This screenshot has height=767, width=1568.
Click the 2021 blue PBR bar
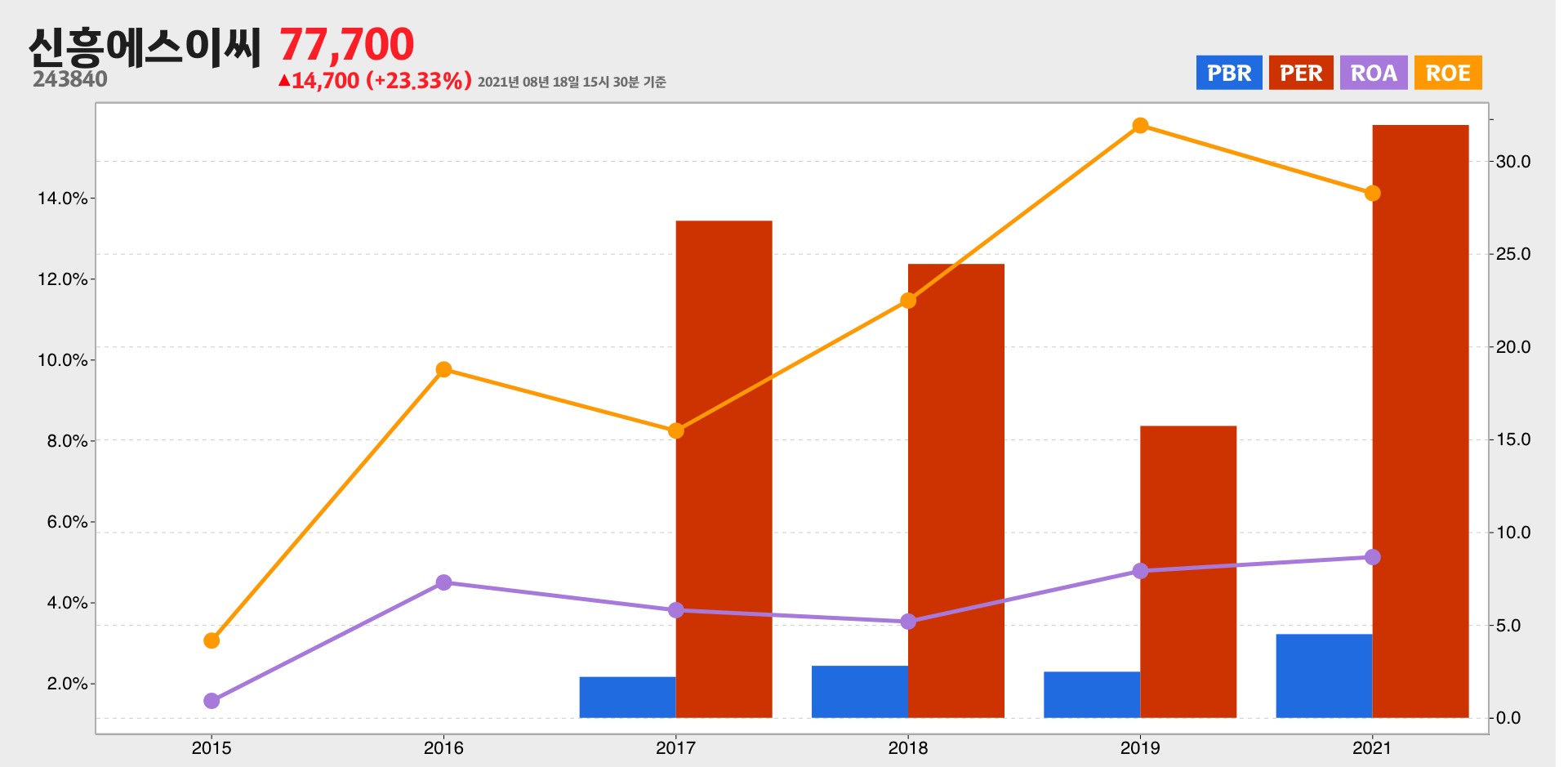[1325, 676]
